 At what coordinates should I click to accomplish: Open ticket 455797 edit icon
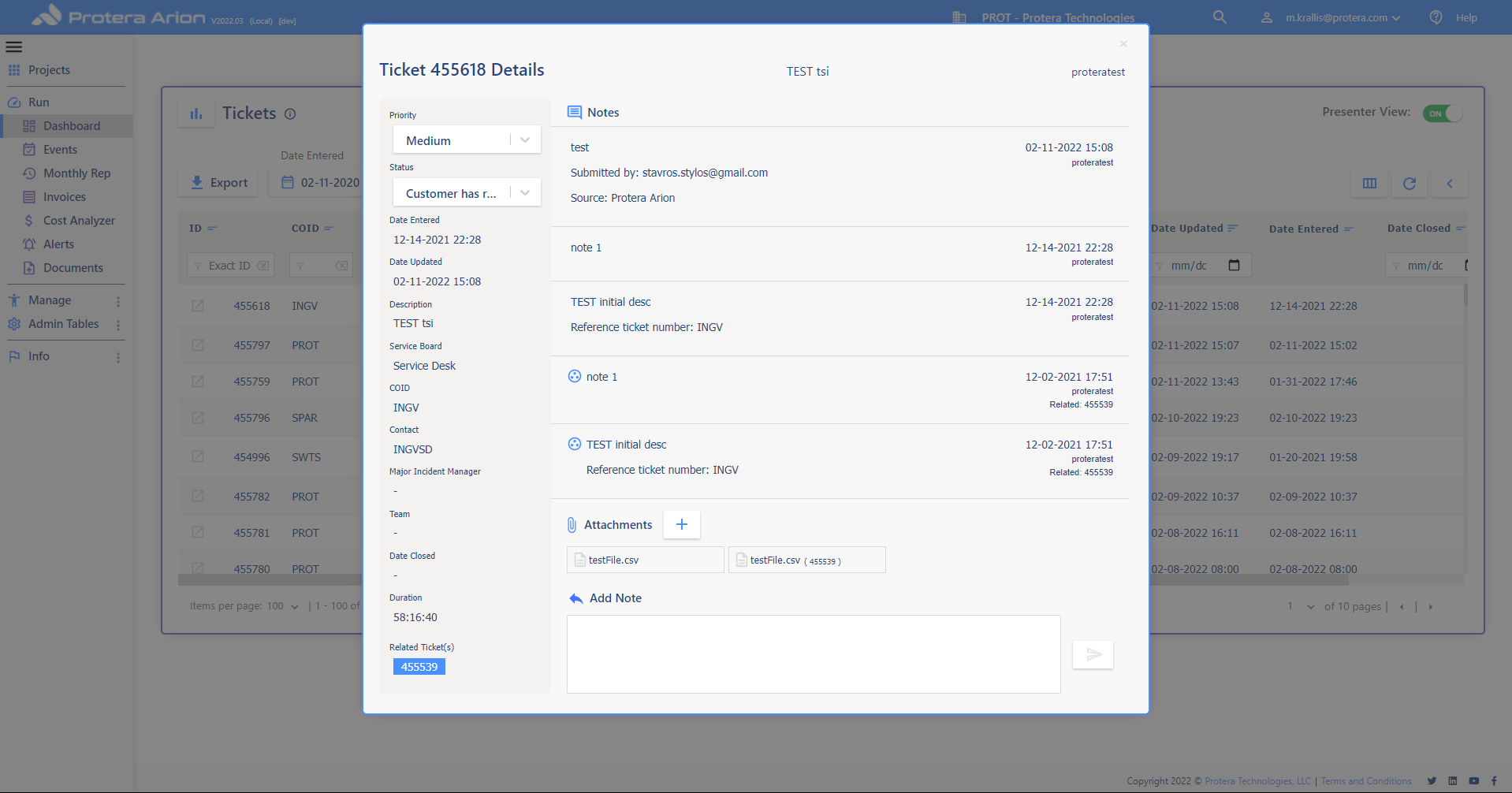pyautogui.click(x=198, y=345)
